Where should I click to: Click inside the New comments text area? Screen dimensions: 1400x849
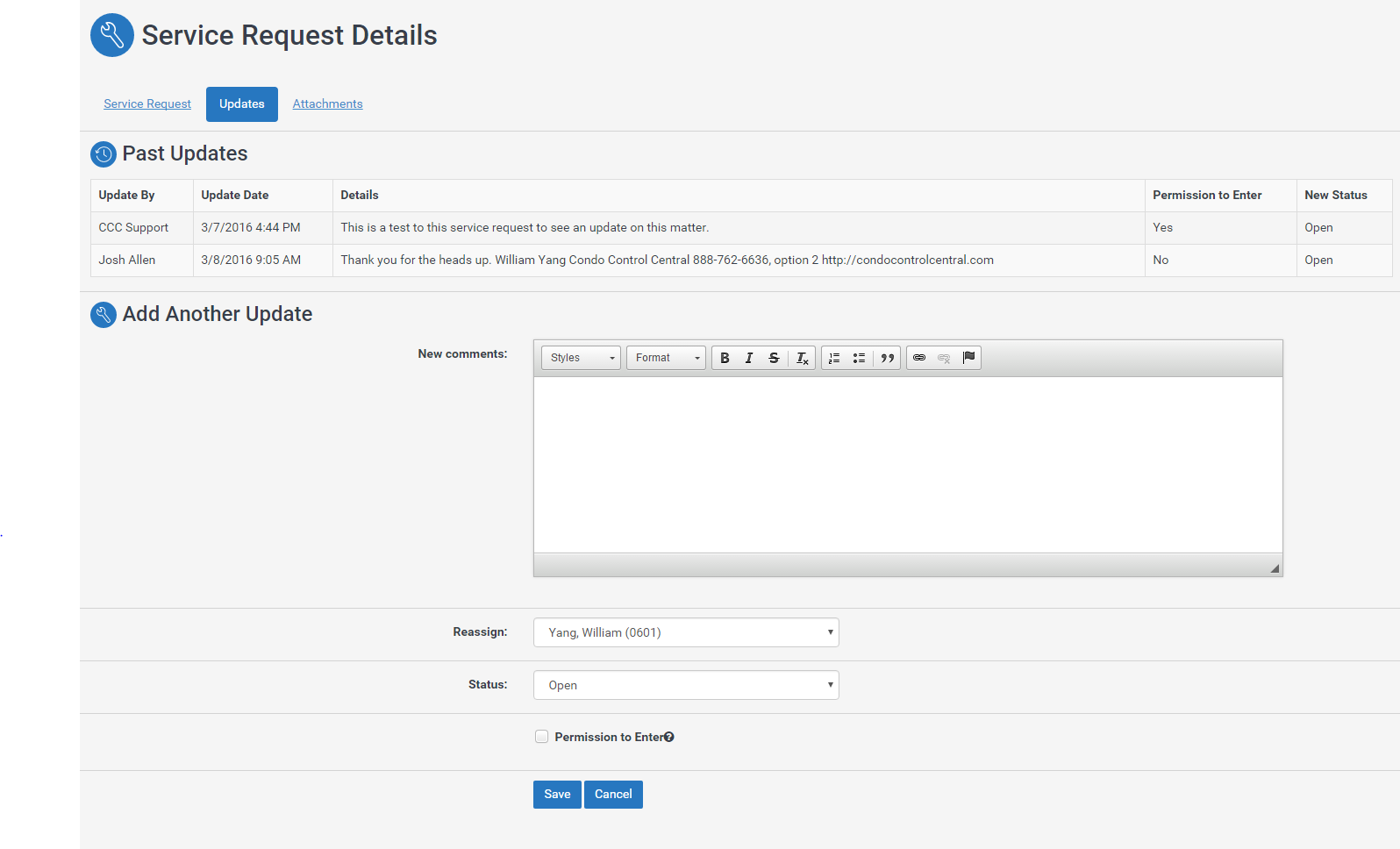[908, 465]
